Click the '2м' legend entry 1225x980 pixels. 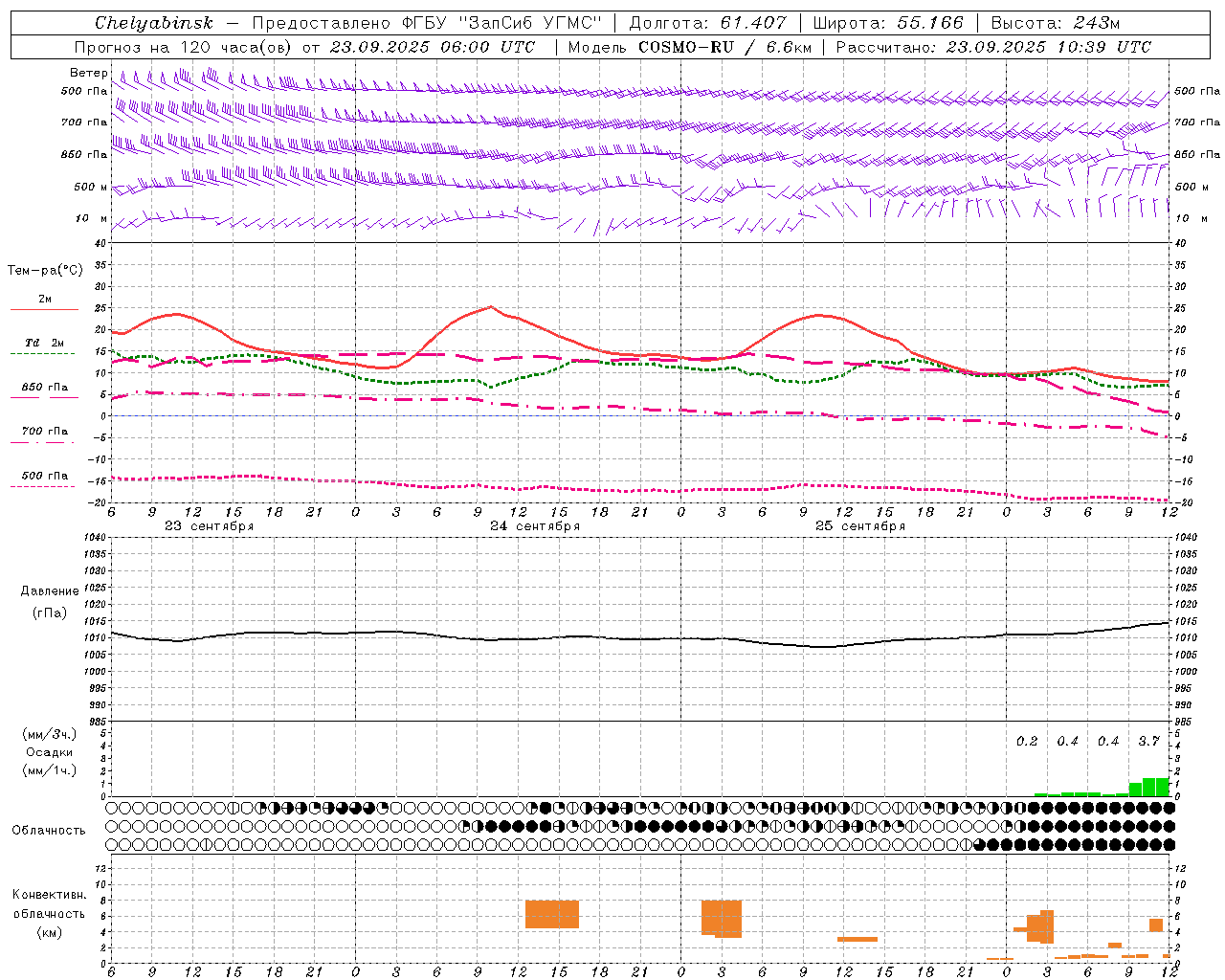(45, 300)
